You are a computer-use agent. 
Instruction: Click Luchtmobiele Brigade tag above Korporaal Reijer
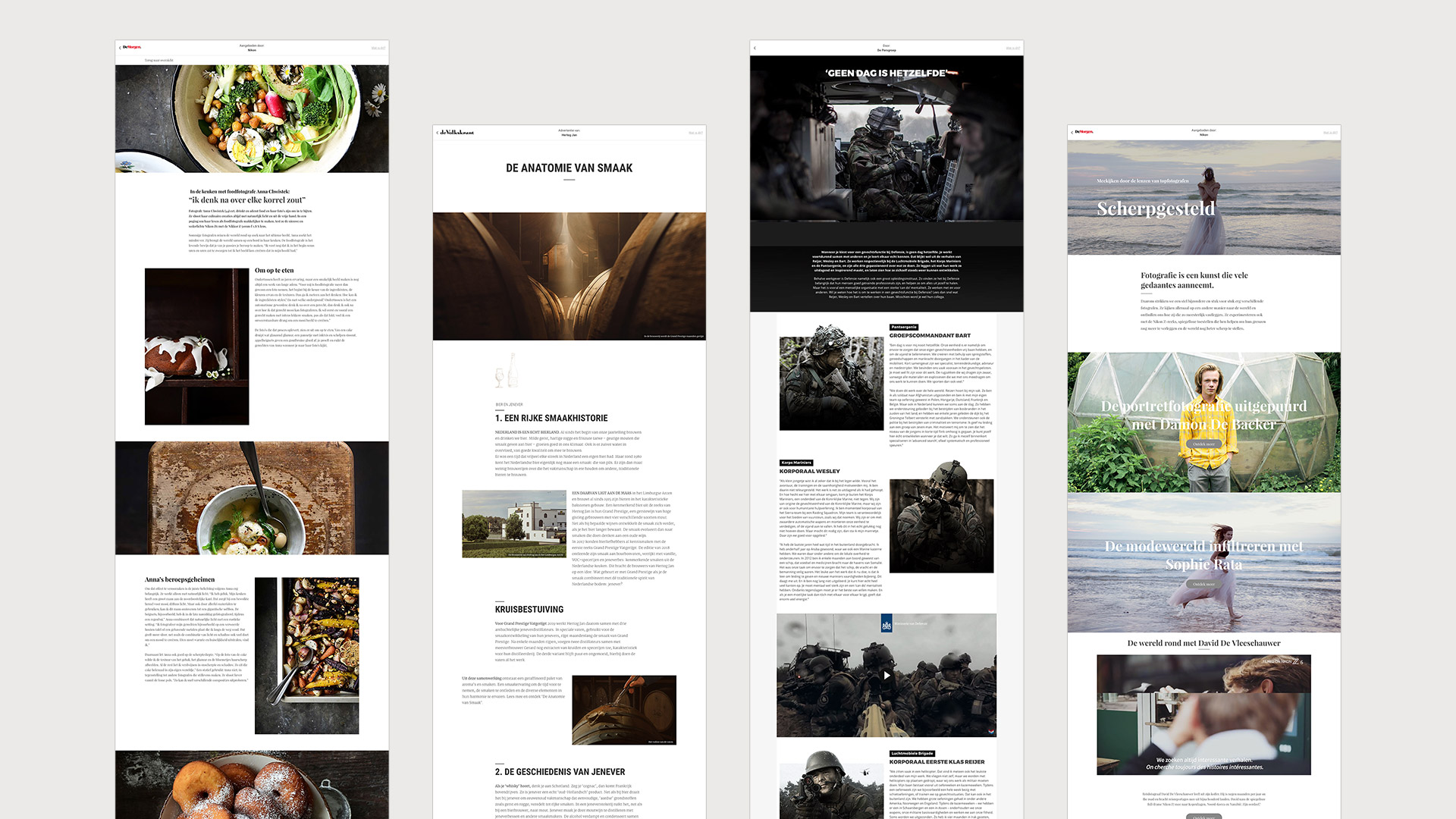coord(912,753)
